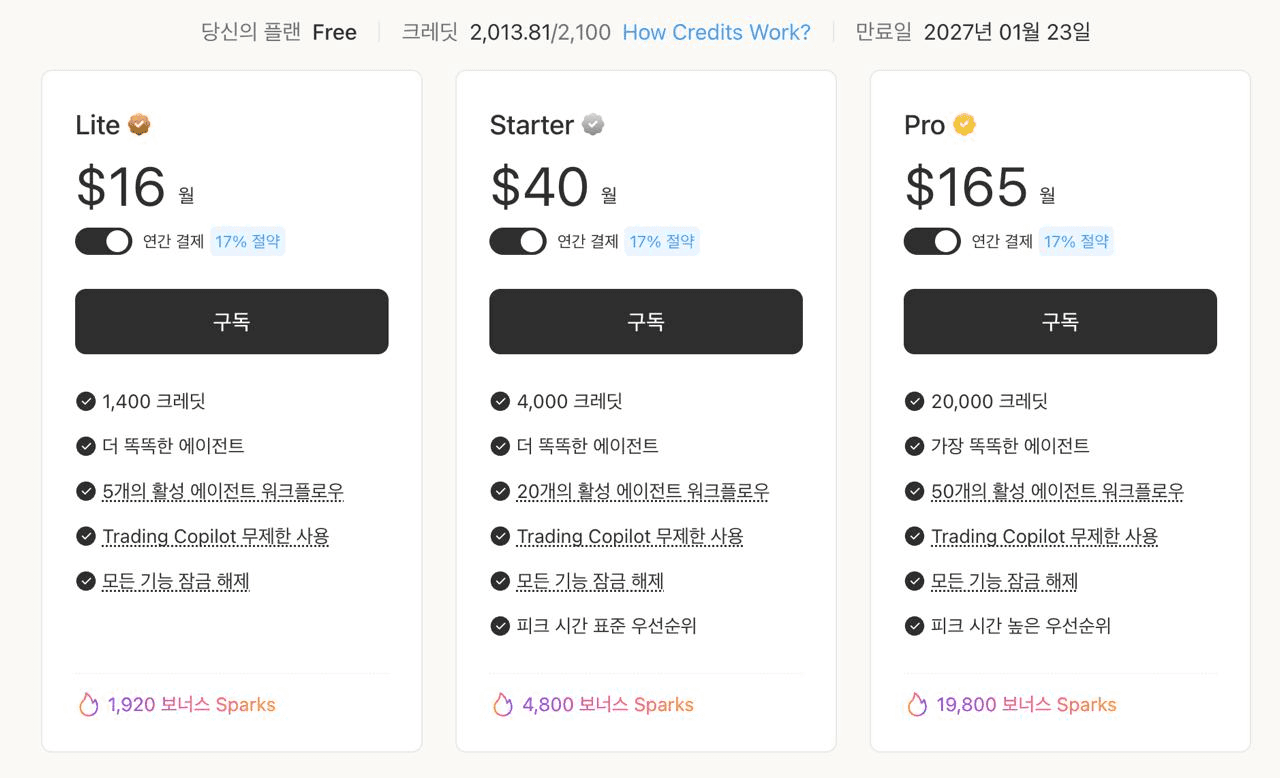The height and width of the screenshot is (778, 1280).
Task: Click 50개의 활성 에이전트 워크플로우 feature text
Action: 1057,491
